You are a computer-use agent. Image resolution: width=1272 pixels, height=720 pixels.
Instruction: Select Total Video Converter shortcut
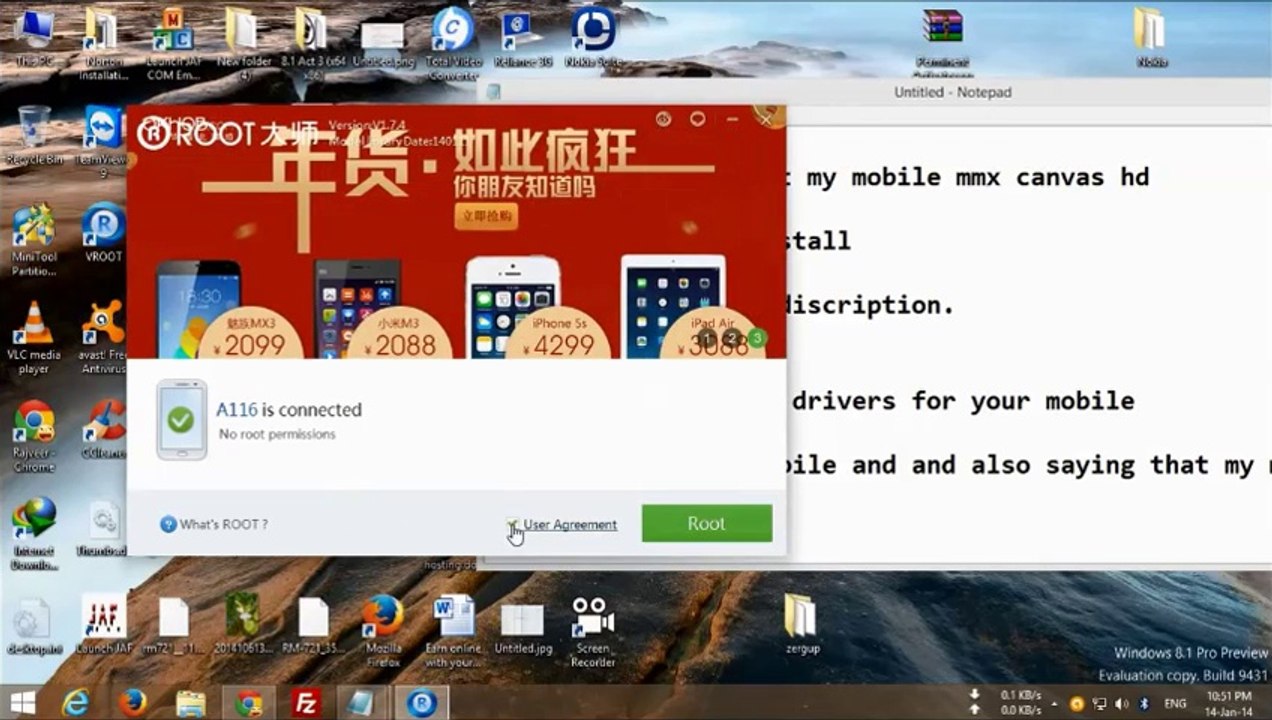pos(453,43)
